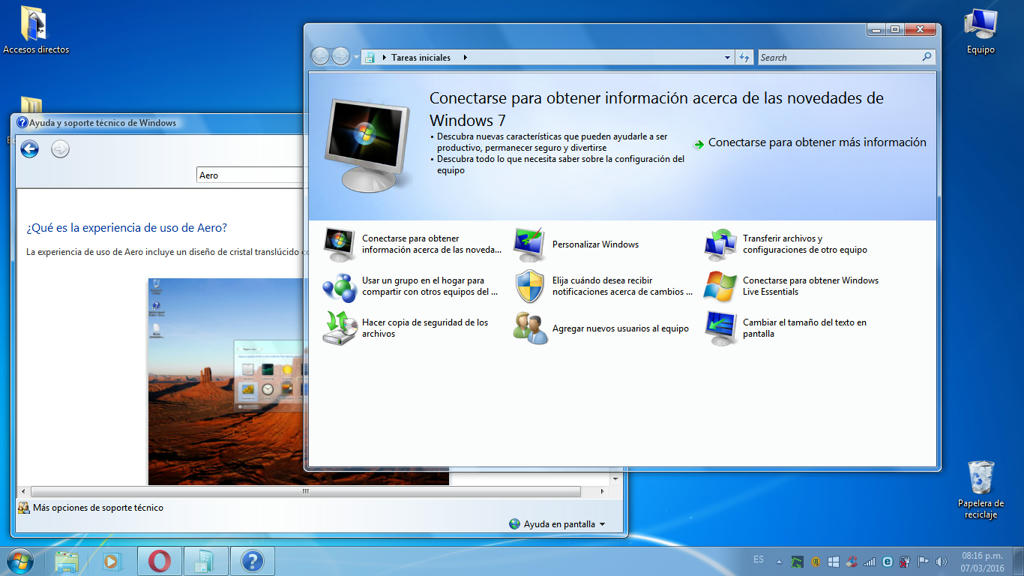1024x576 pixels.
Task: Open 'Usar un grupo en el hogar' icon
Action: (x=339, y=286)
